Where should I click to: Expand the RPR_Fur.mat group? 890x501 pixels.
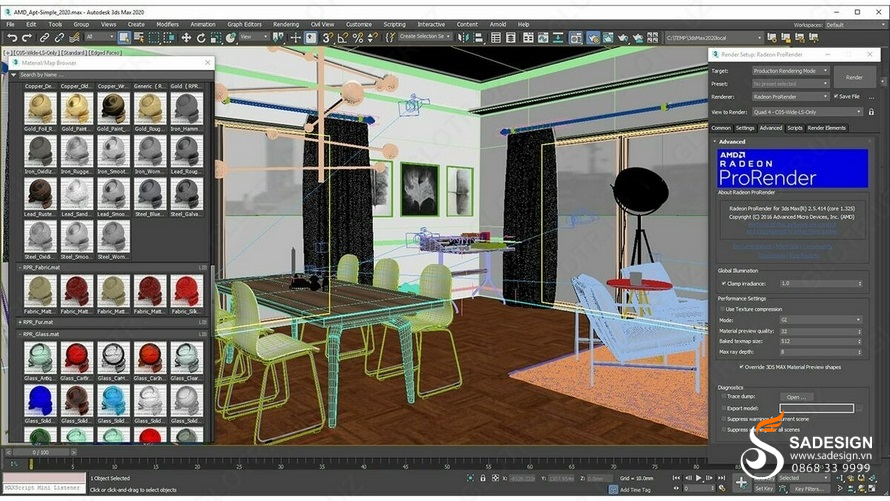(20, 322)
